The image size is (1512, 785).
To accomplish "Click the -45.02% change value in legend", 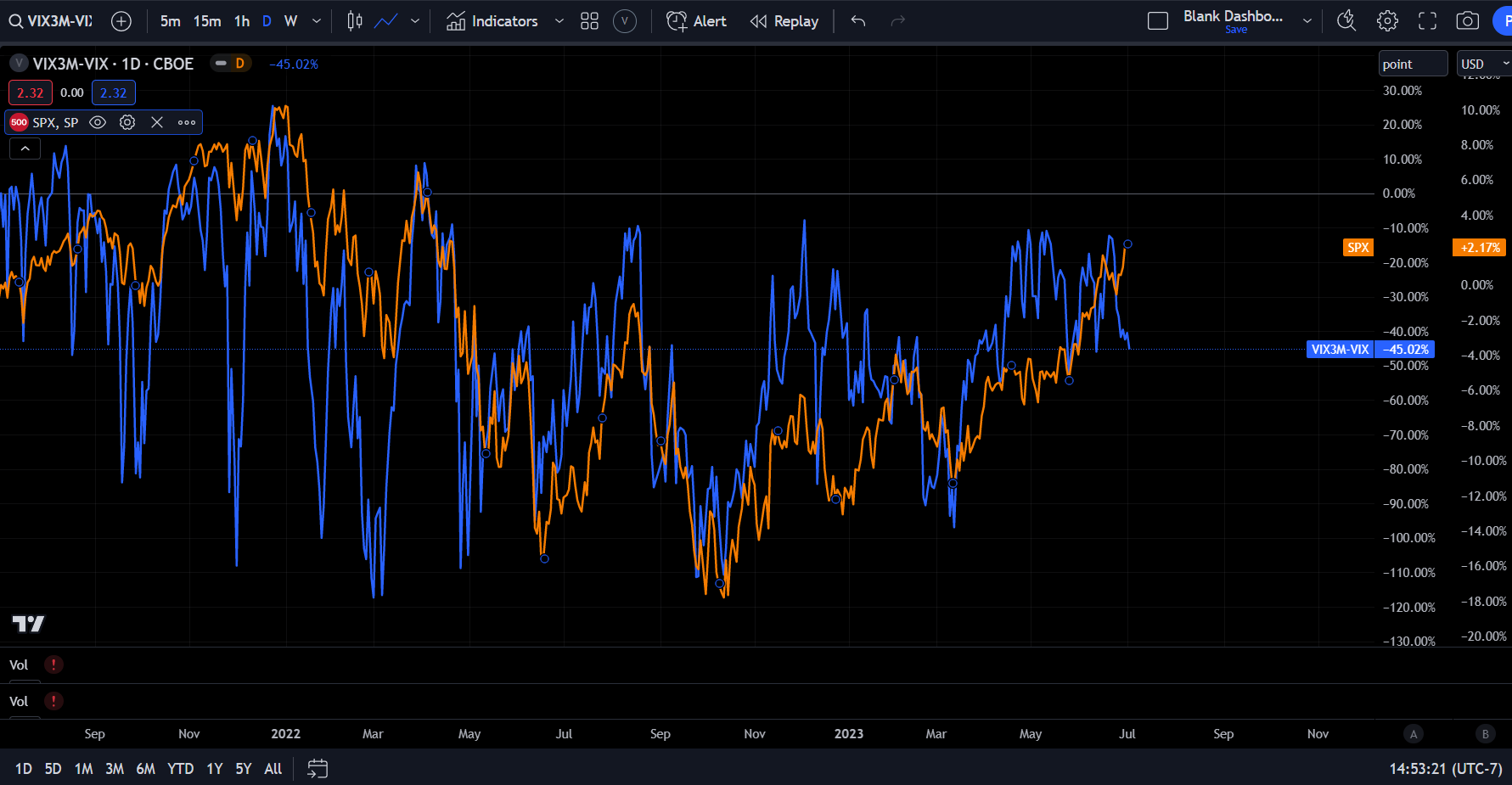I will (294, 64).
